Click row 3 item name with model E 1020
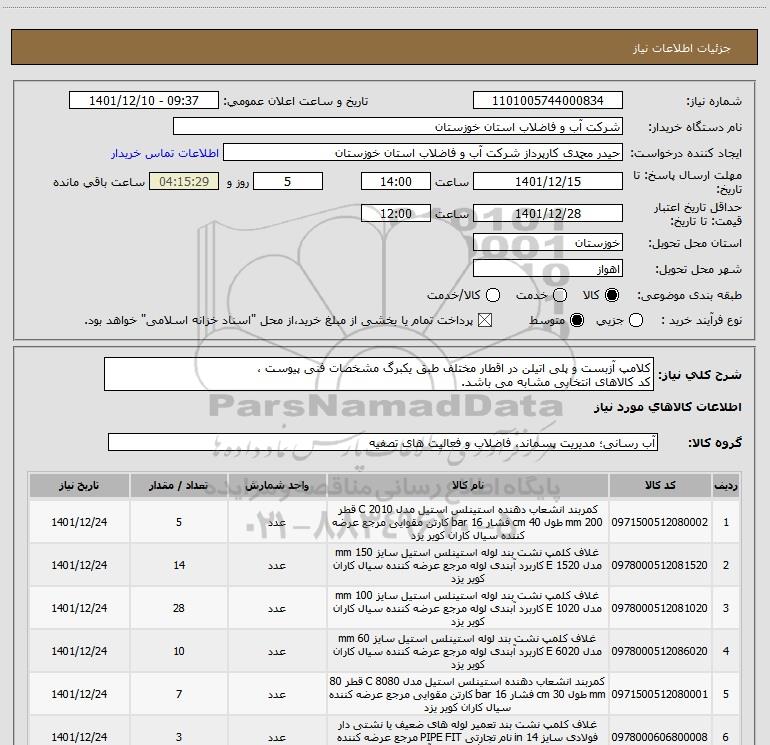 point(468,608)
